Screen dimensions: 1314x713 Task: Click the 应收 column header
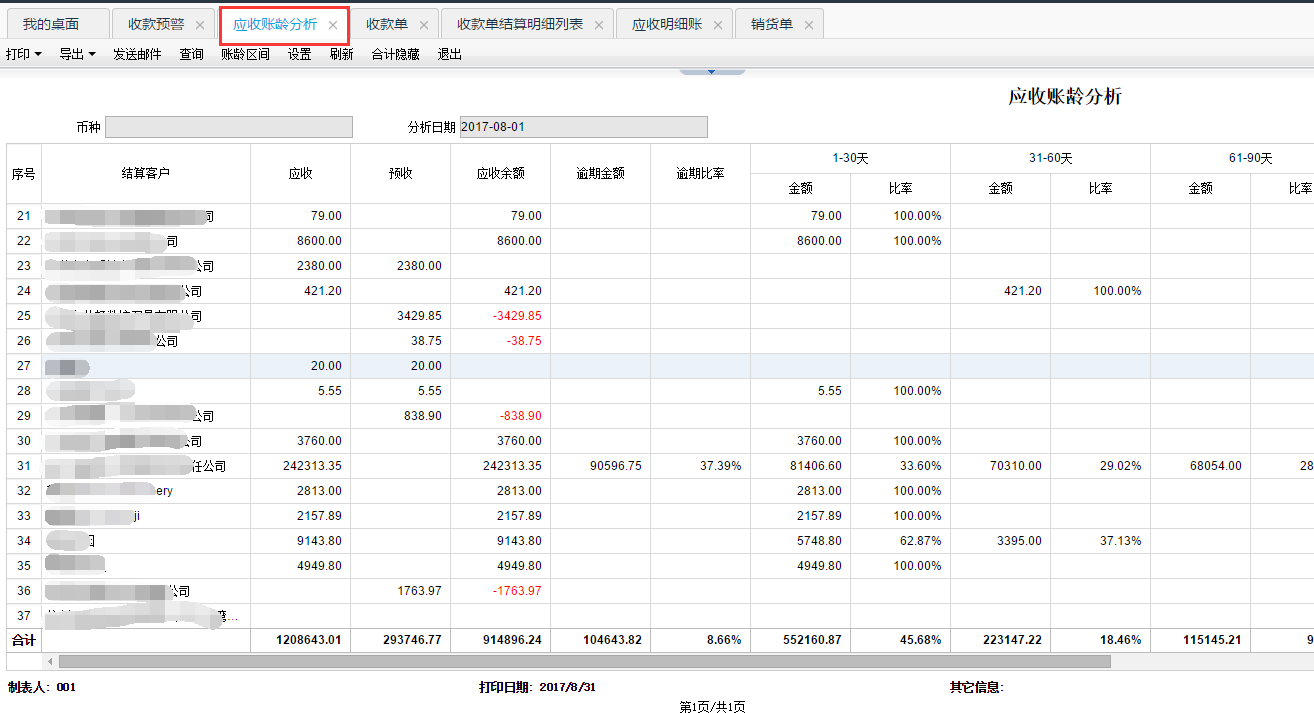[301, 174]
